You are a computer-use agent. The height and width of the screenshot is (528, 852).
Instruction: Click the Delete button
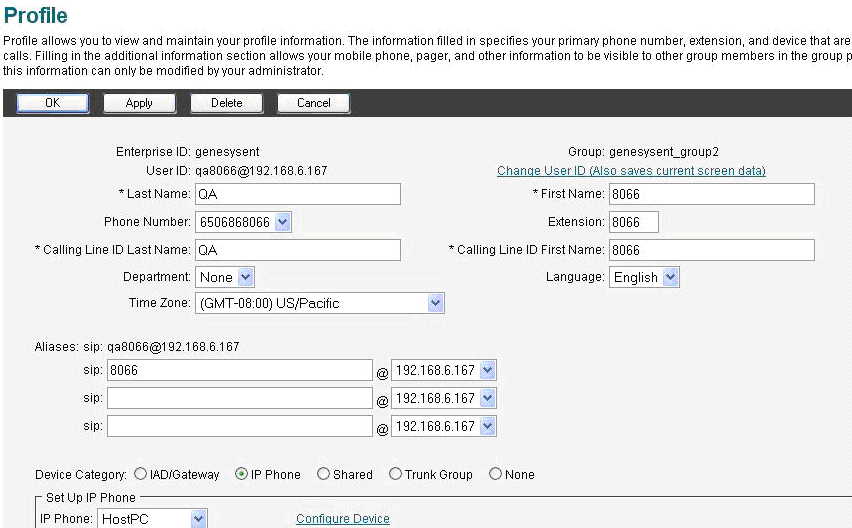(x=226, y=103)
